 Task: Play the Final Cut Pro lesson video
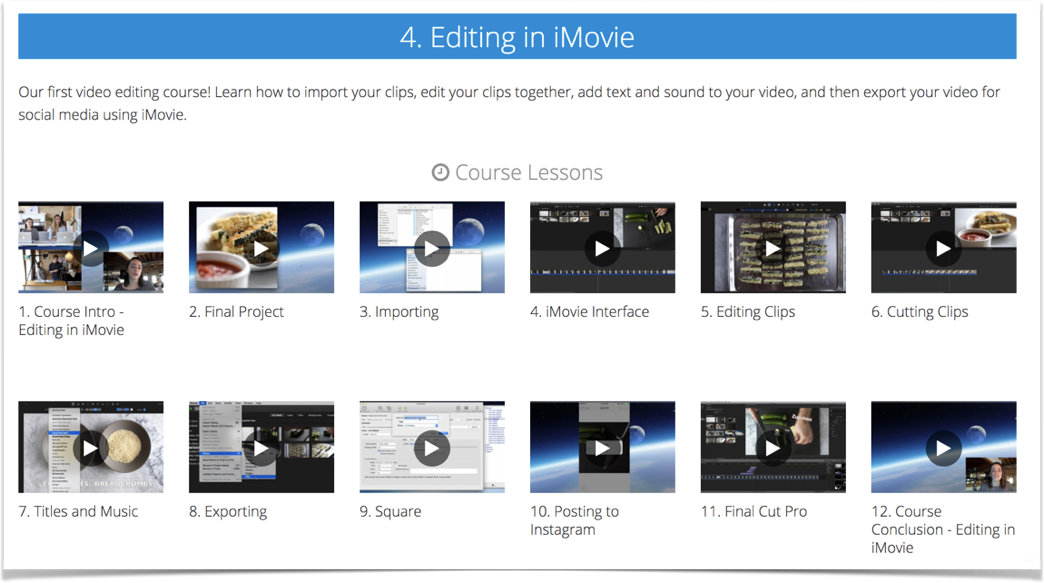[772, 448]
